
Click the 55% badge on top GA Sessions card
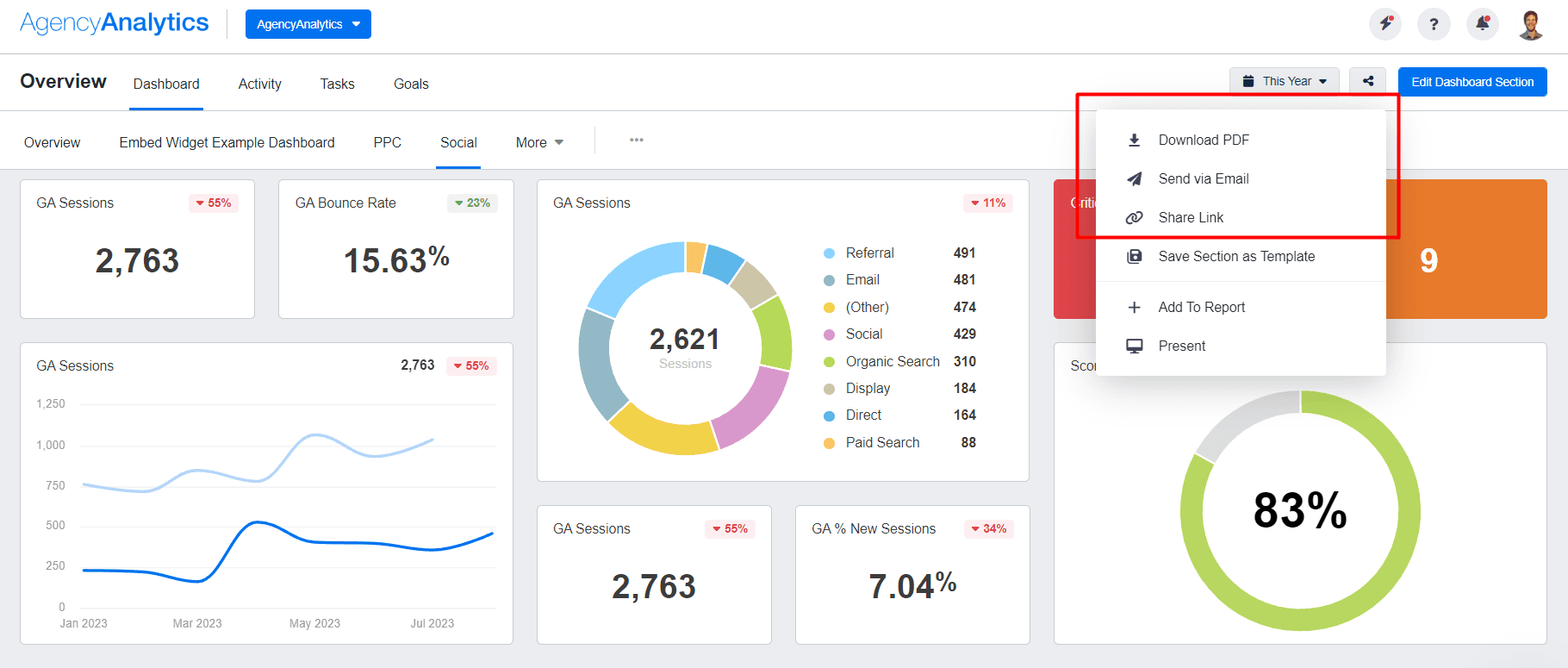click(213, 203)
